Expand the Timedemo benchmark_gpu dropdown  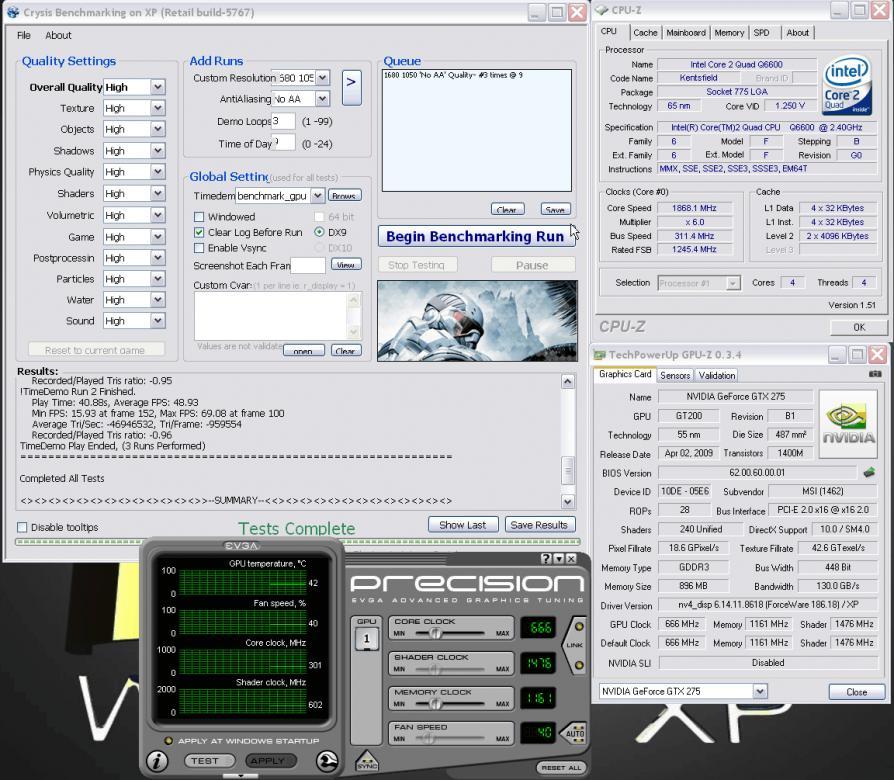318,196
